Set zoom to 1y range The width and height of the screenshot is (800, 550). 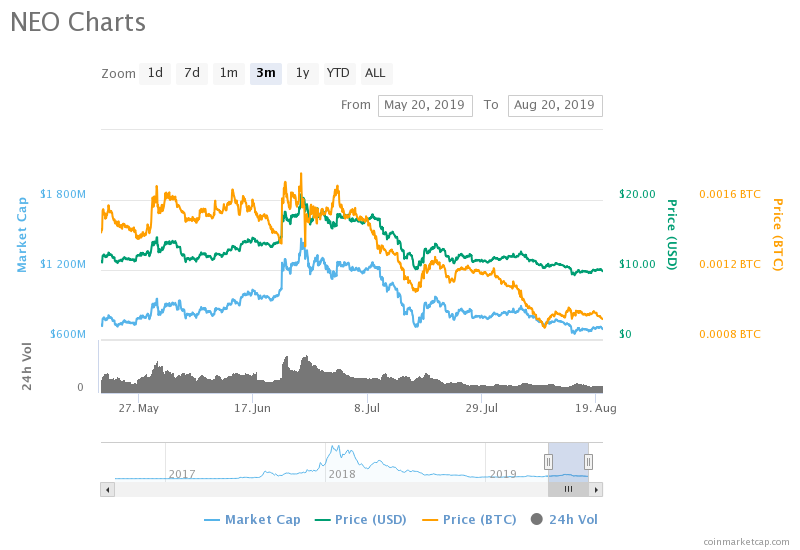click(x=302, y=73)
